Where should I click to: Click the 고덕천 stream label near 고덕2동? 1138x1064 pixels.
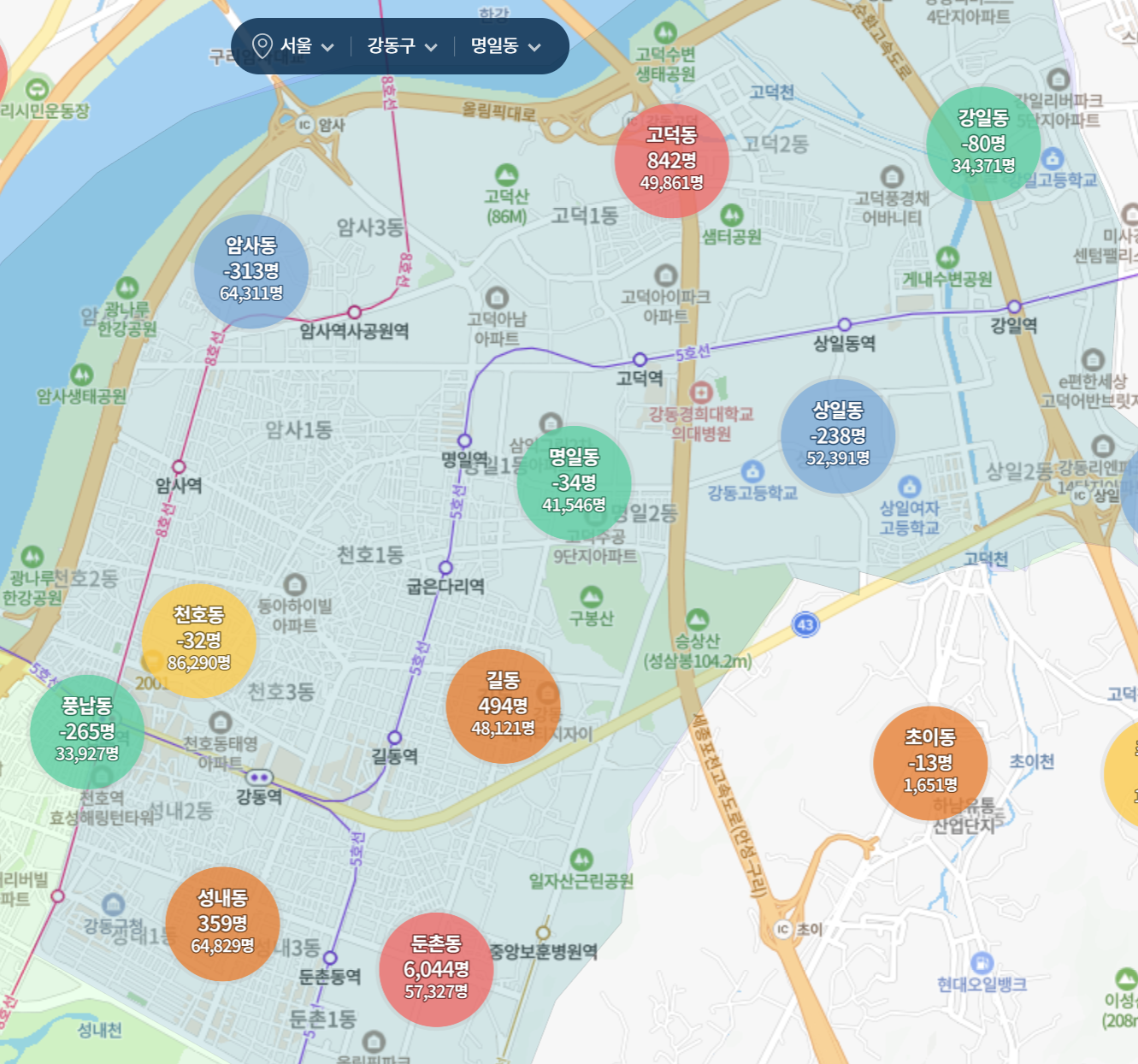point(772,92)
